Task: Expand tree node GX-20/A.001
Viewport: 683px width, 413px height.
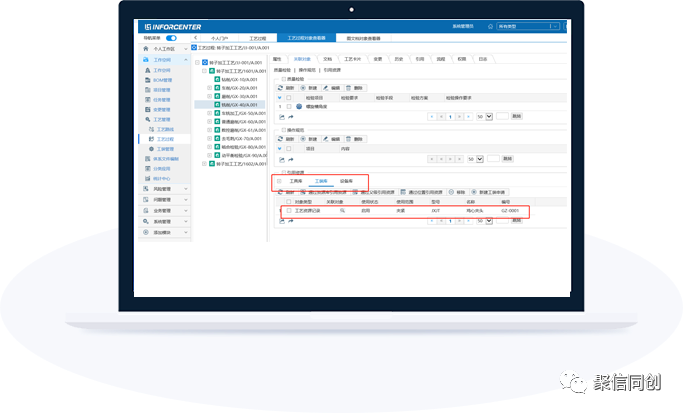Action: pyautogui.click(x=210, y=88)
